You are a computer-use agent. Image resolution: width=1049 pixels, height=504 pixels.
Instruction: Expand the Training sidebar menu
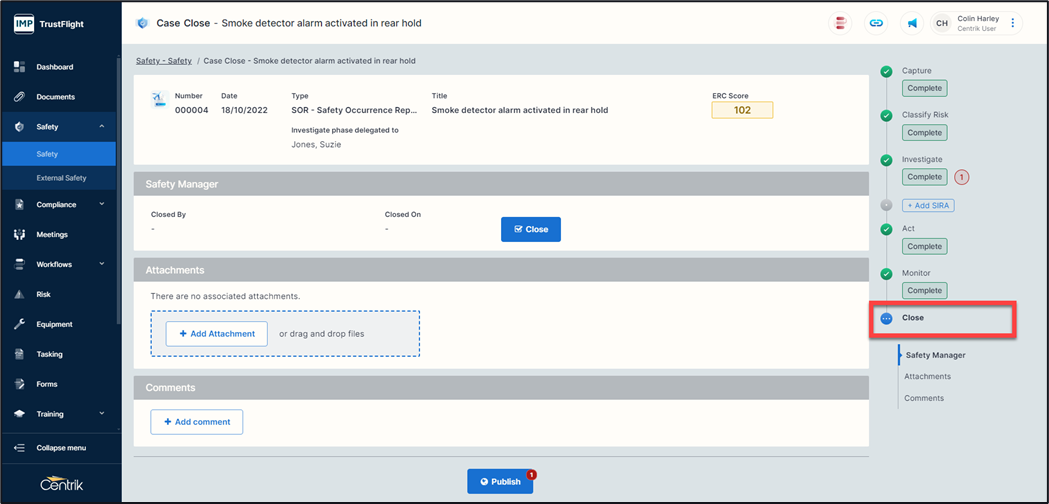coord(101,414)
